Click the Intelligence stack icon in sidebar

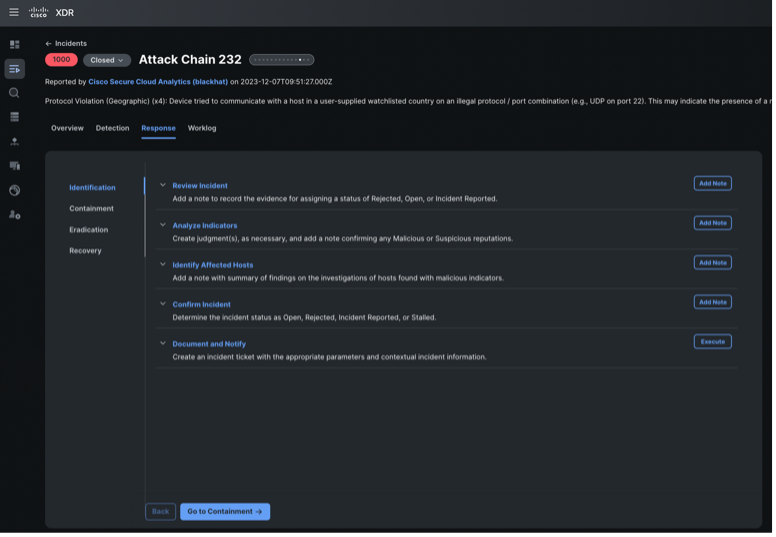pos(14,117)
